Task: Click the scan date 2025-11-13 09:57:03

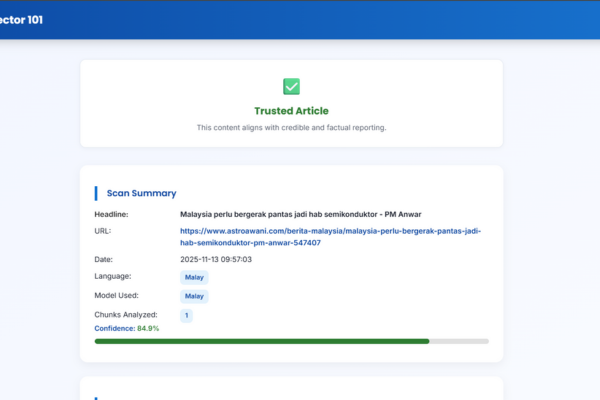Action: (215, 259)
